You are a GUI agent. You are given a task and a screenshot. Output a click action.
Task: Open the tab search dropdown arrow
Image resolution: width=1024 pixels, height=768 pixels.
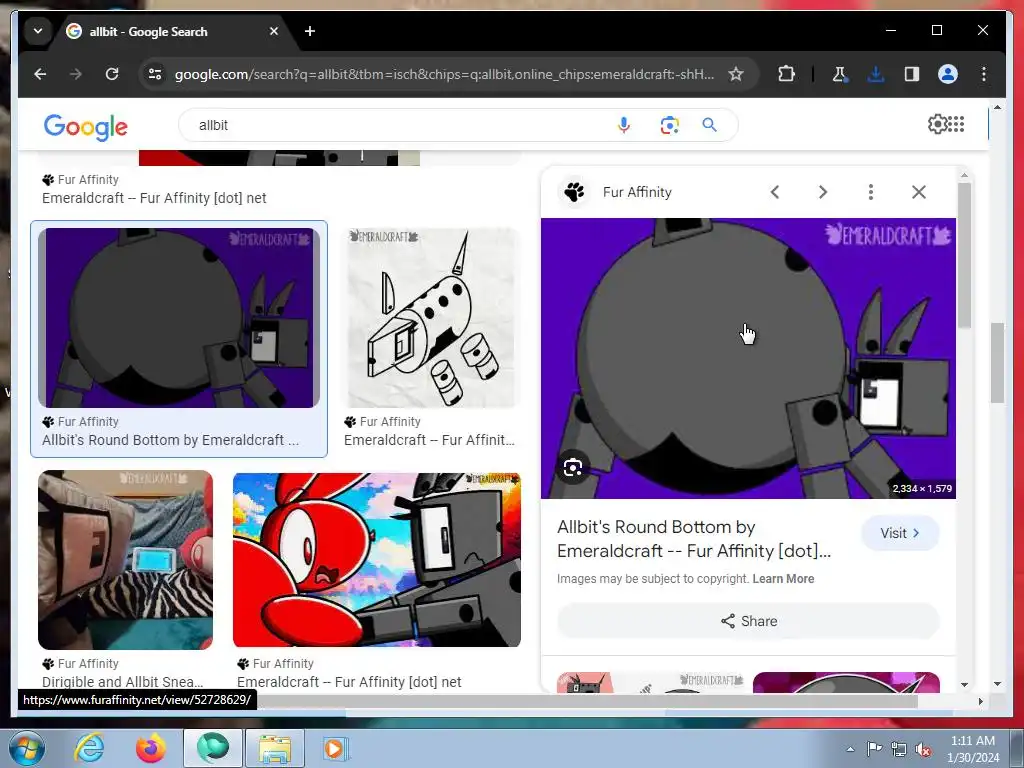point(38,31)
